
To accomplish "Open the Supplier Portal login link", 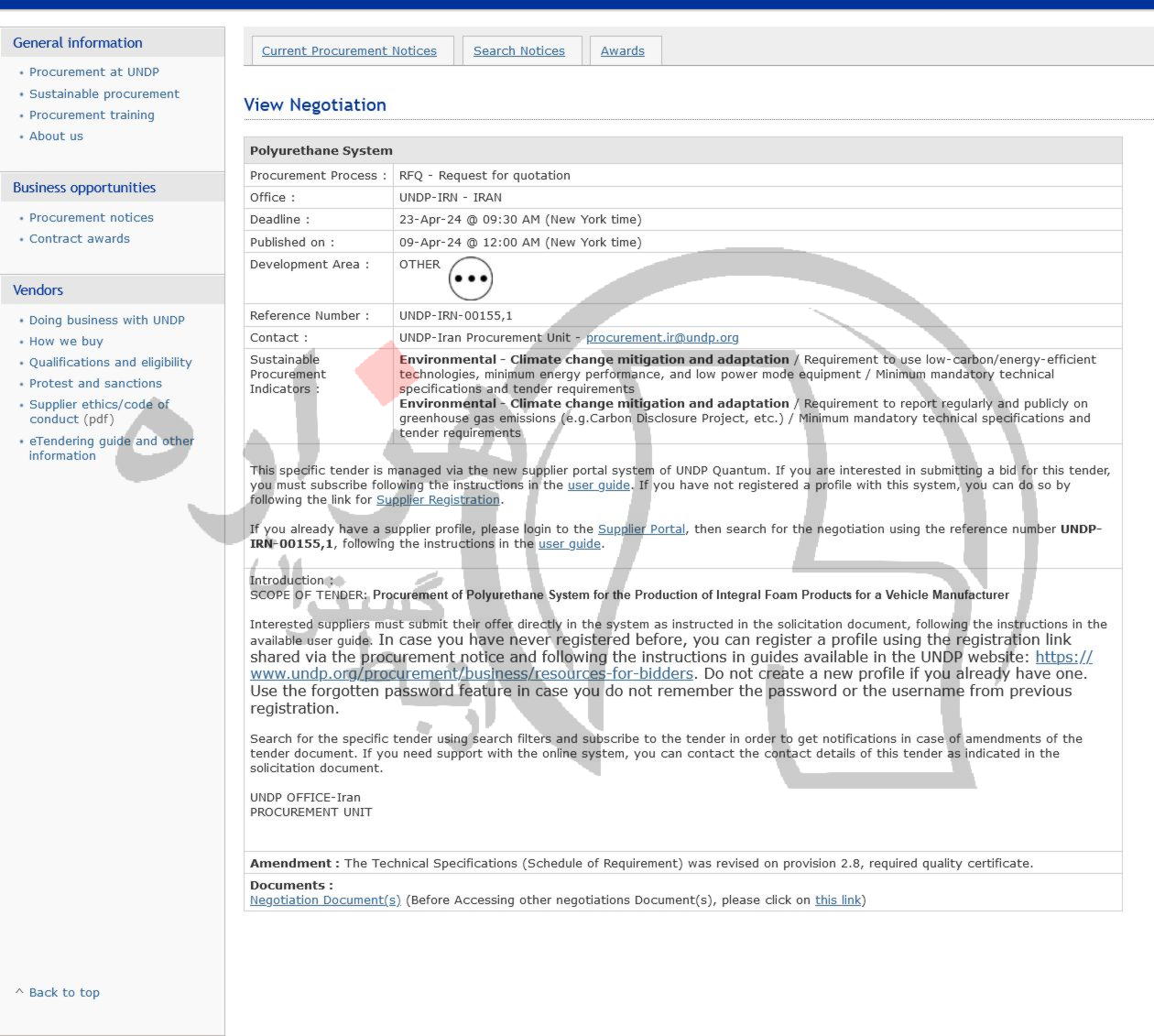I will (x=641, y=529).
